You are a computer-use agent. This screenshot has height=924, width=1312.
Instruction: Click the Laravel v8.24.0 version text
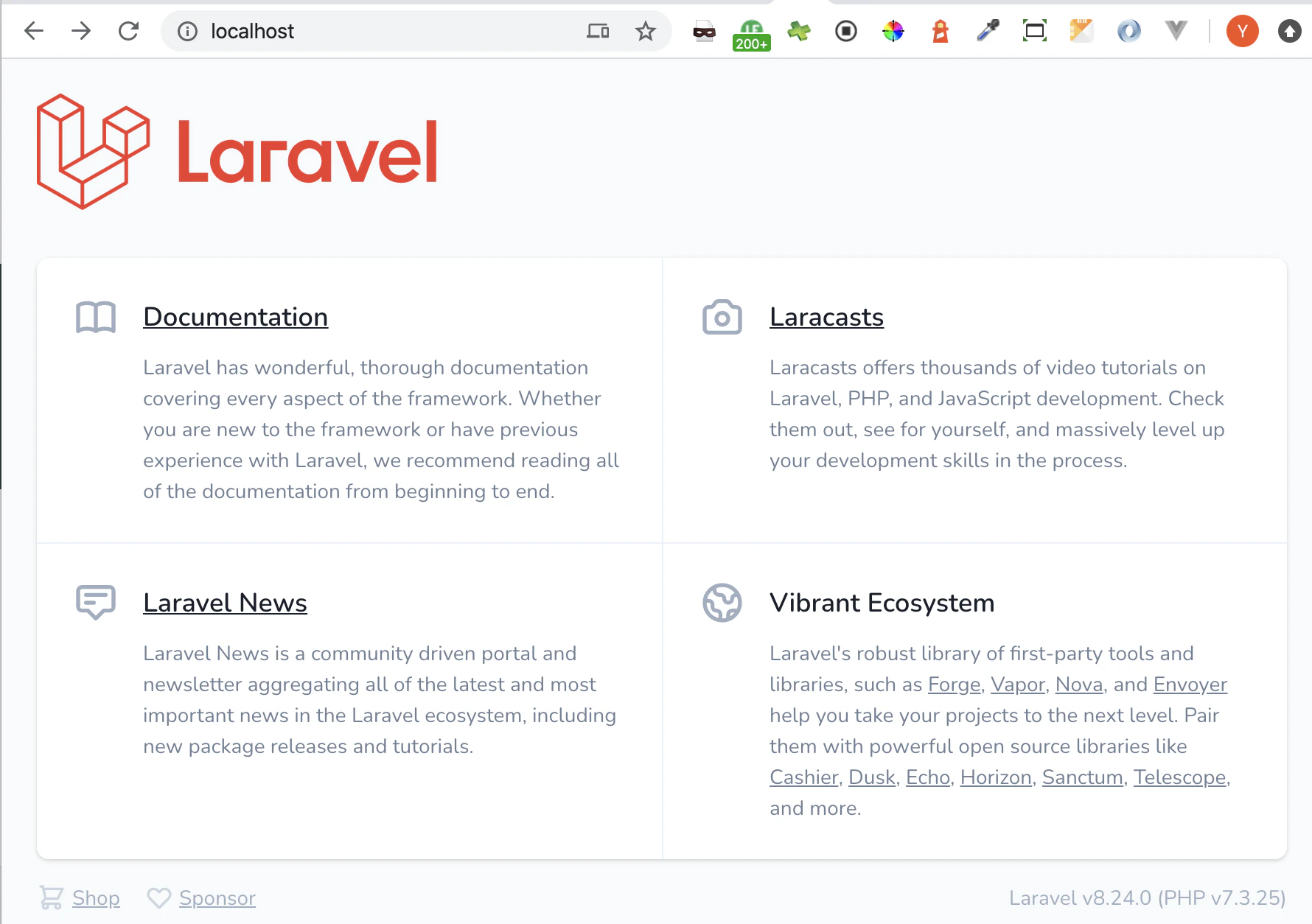(x=1147, y=898)
